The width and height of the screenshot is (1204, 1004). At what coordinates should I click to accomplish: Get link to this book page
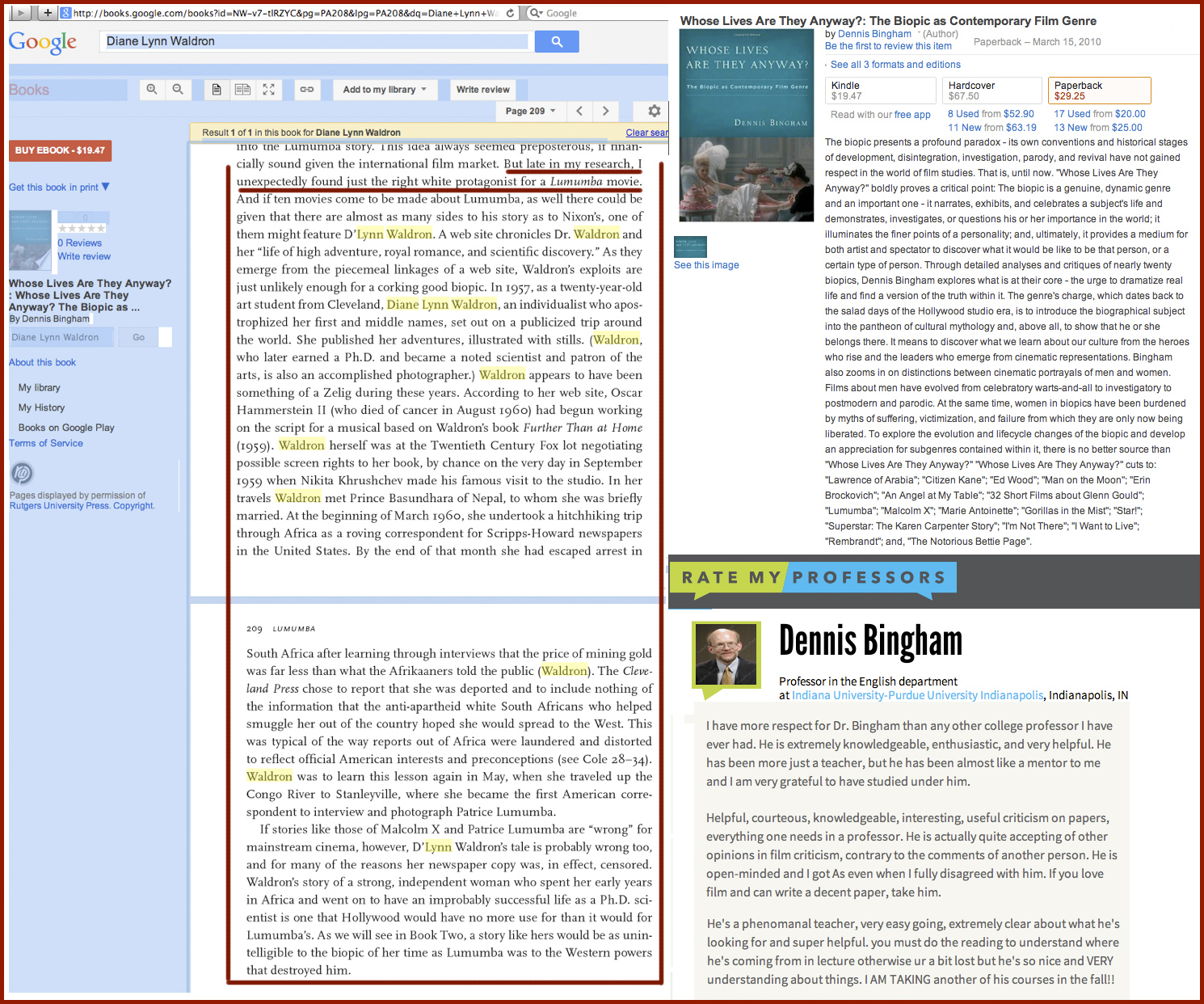point(307,90)
